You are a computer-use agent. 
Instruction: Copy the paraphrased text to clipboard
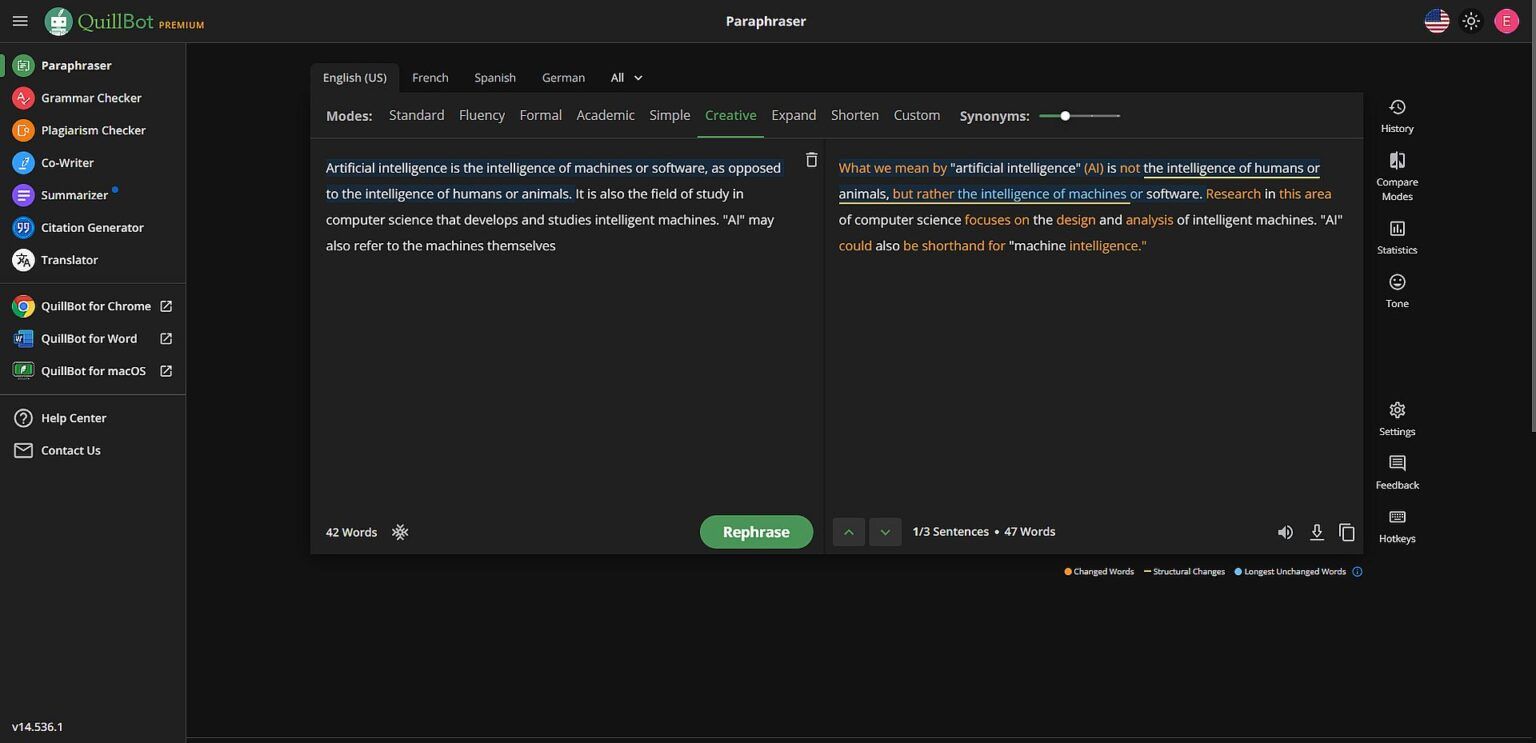[x=1347, y=532]
